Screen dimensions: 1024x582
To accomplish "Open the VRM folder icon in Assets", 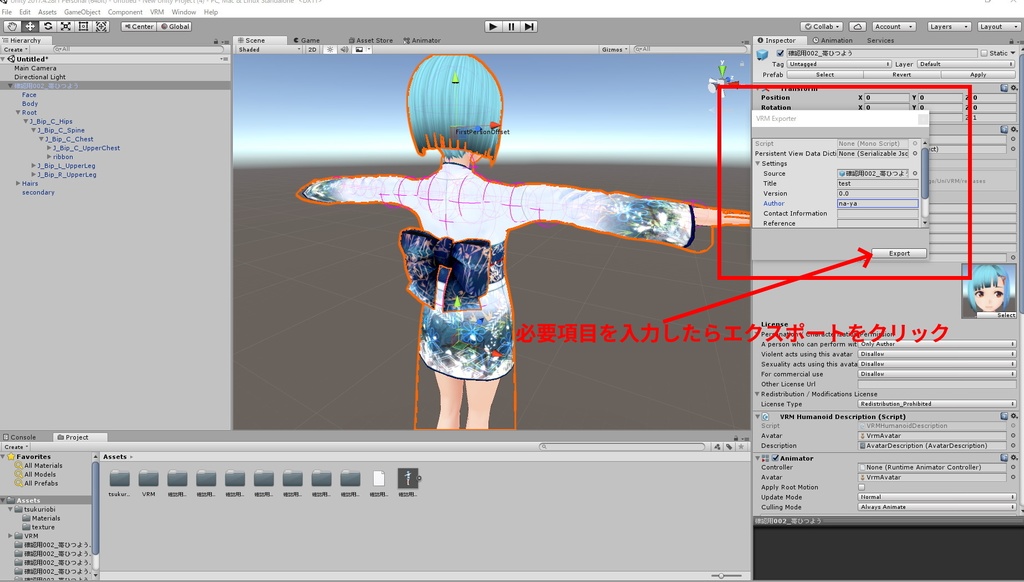I will coord(148,479).
